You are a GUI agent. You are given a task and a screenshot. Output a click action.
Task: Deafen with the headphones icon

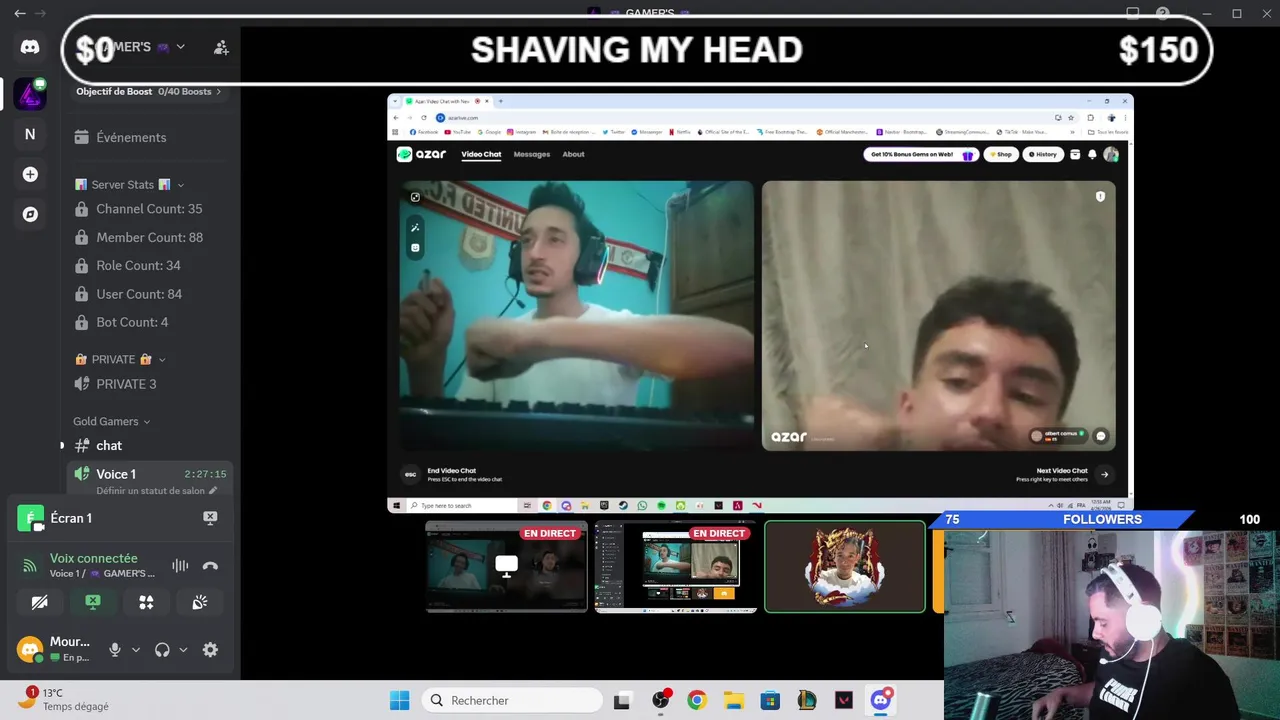click(162, 650)
